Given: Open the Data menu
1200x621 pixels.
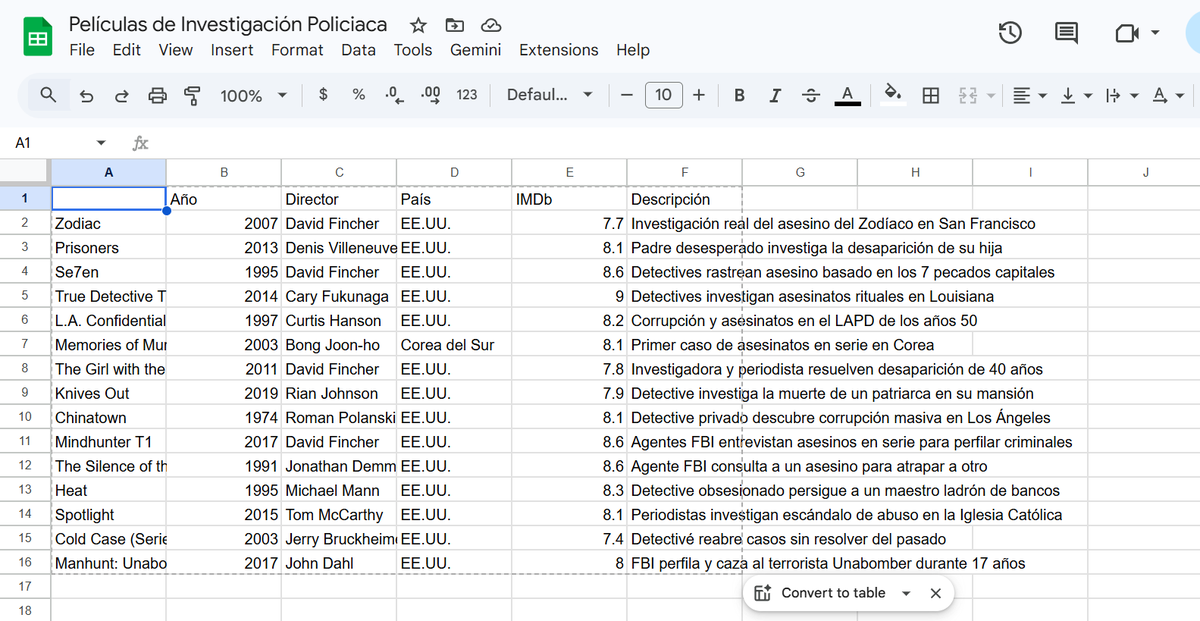Looking at the screenshot, I should tap(358, 50).
